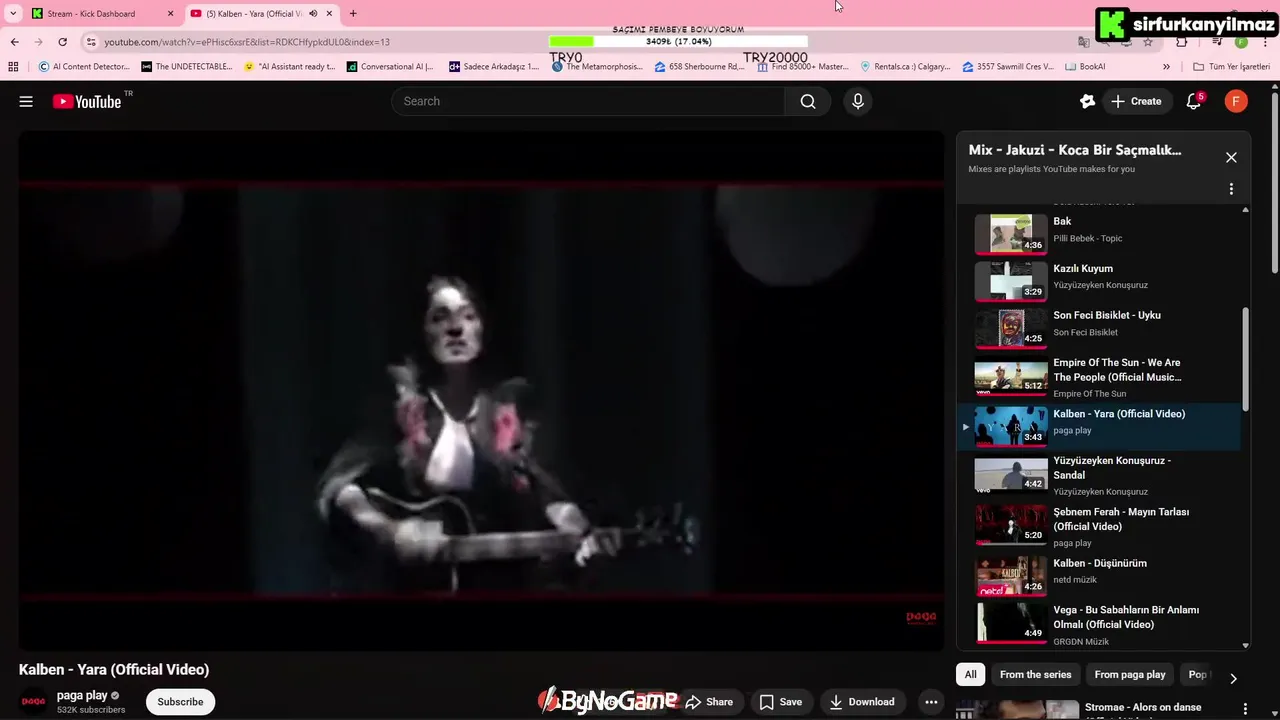Viewport: 1280px width, 720px height.
Task: Mute the tab via its speaker icon
Action: click(313, 13)
